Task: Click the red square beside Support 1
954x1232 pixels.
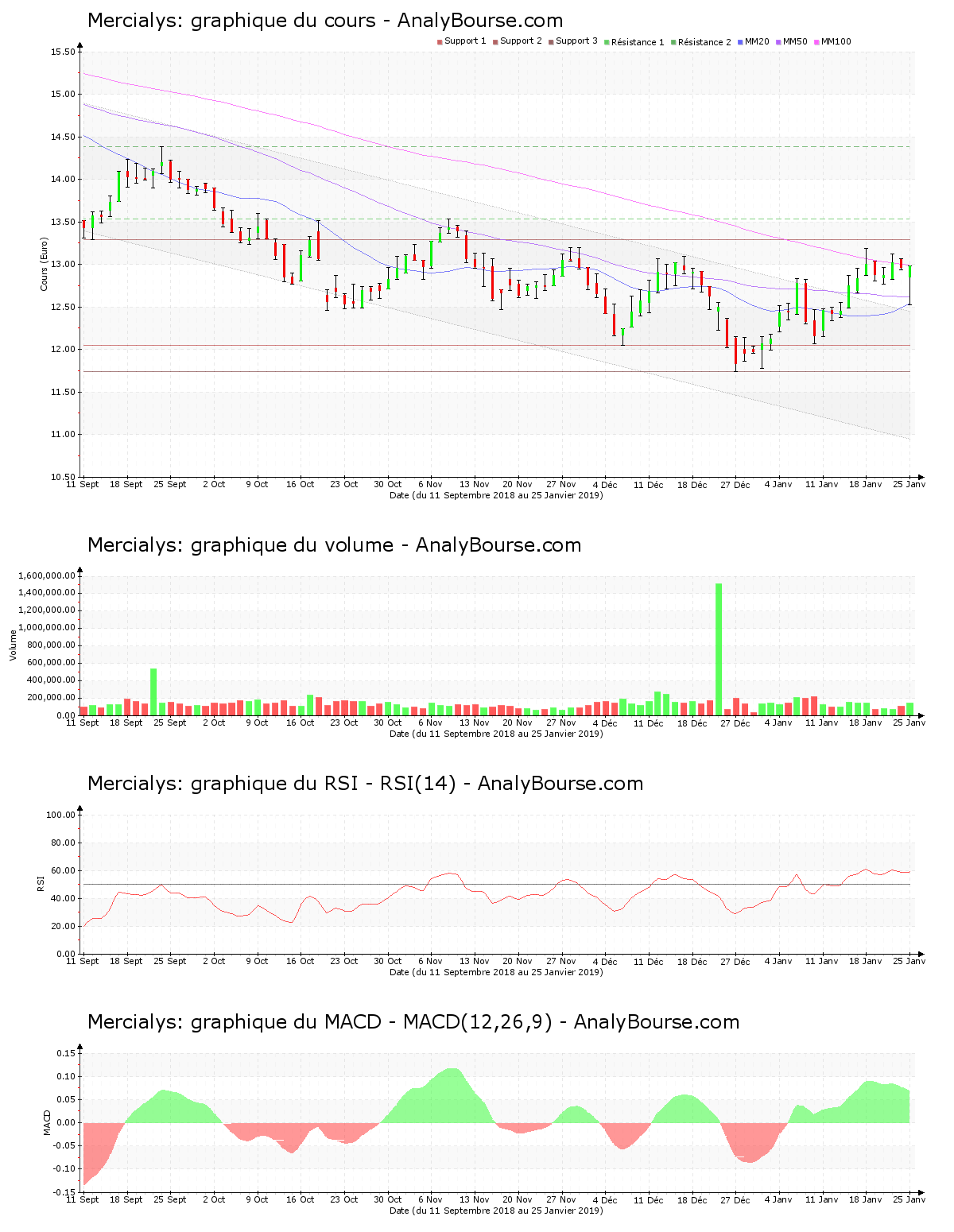Action: pos(440,42)
